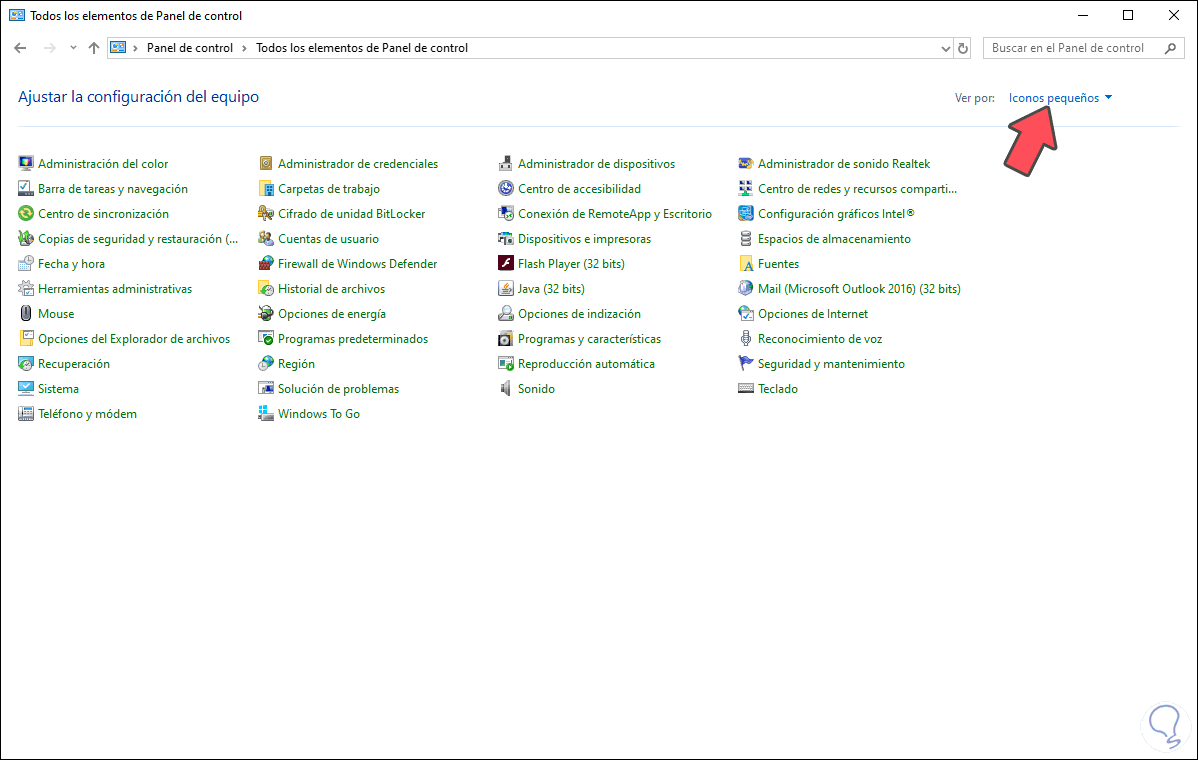Click the Firewall de Windows Defender icon

(266, 264)
